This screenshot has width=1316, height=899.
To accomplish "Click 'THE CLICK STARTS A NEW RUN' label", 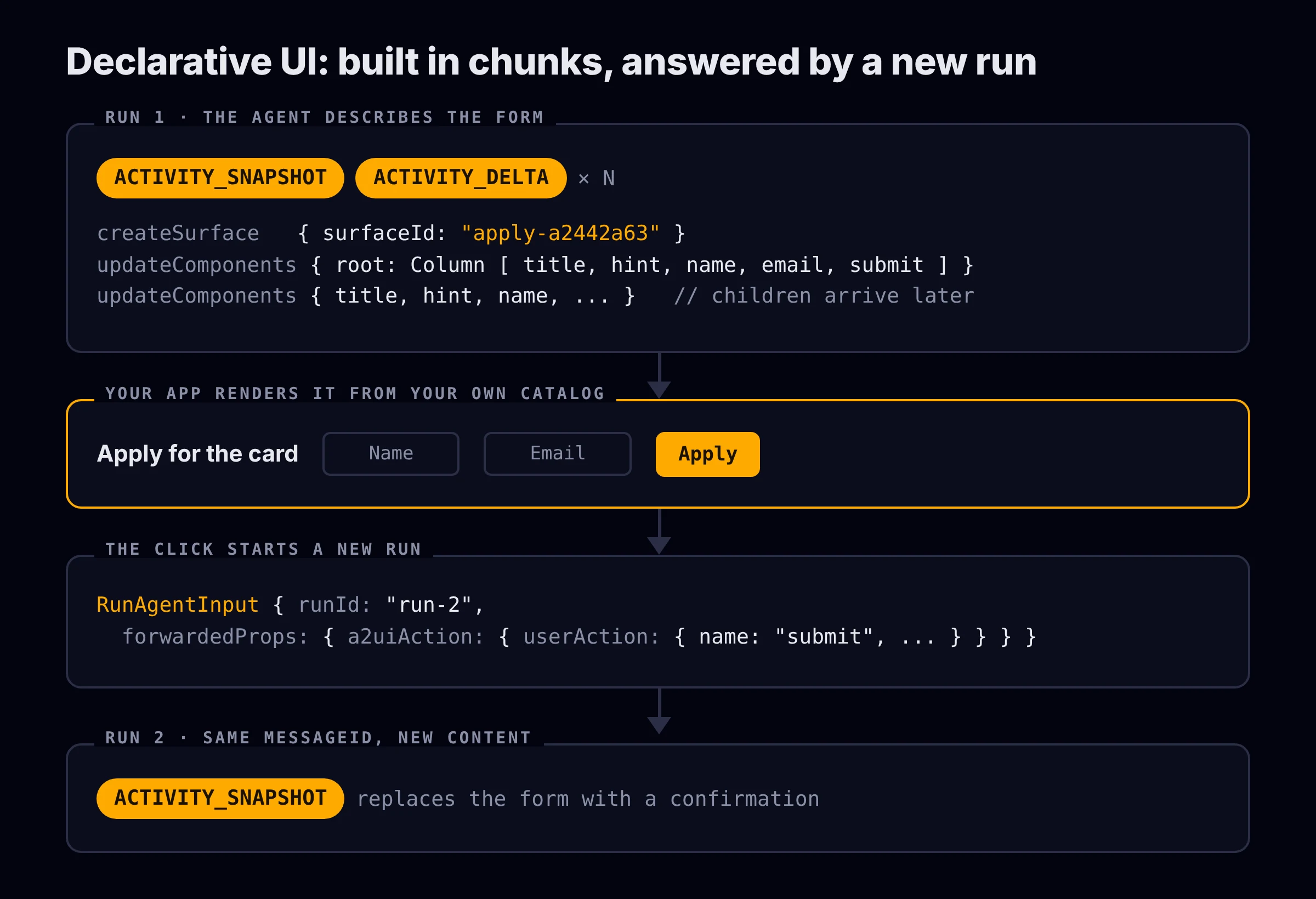I will (263, 549).
